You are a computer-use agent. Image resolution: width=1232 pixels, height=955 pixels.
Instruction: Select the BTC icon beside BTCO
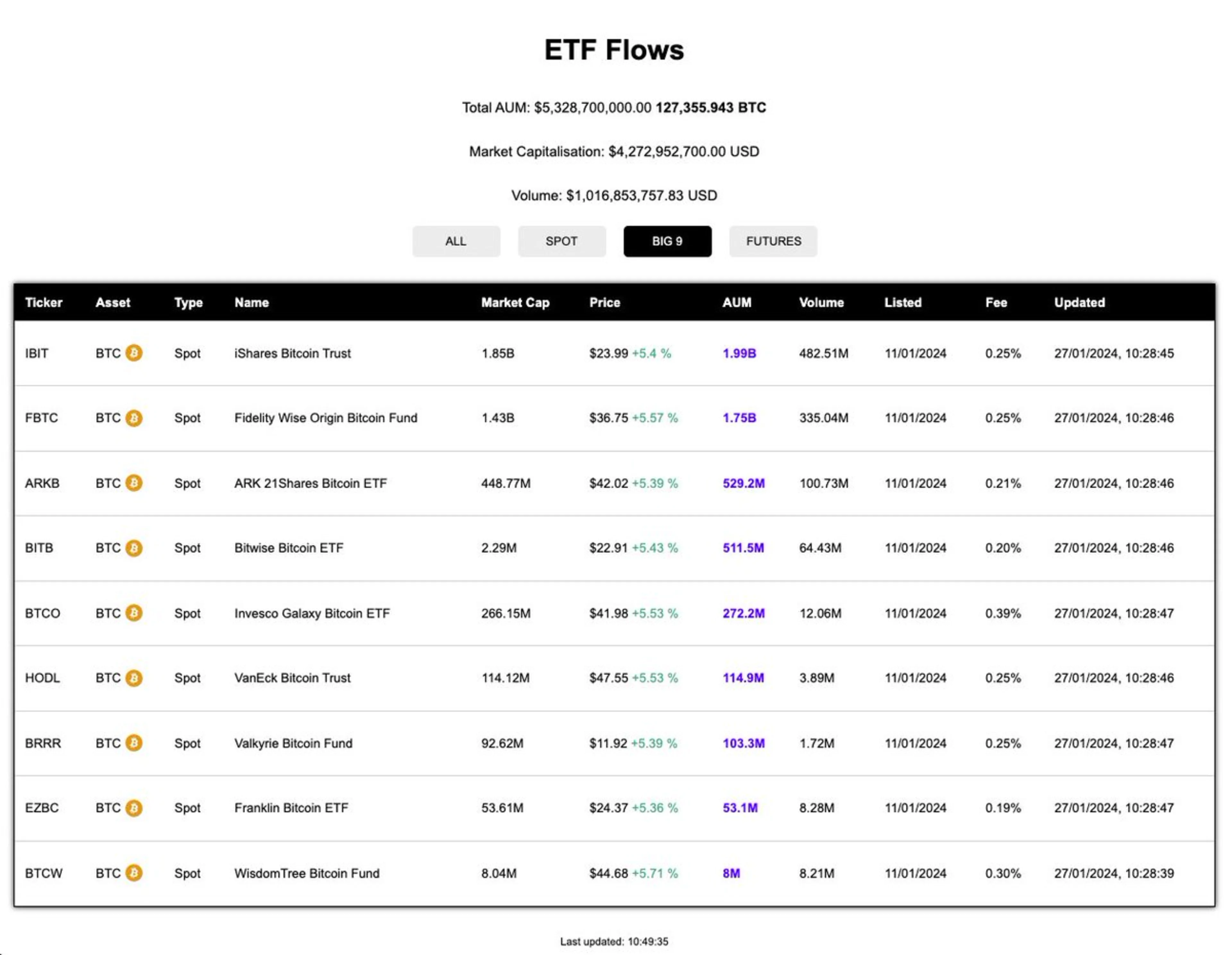135,613
